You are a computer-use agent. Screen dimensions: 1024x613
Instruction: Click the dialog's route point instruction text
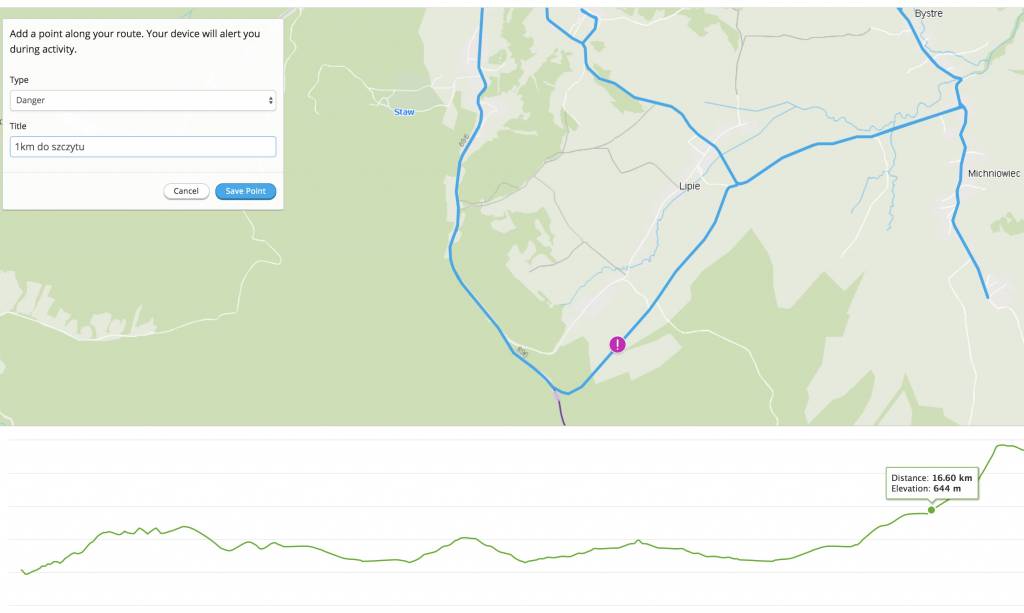pos(135,41)
